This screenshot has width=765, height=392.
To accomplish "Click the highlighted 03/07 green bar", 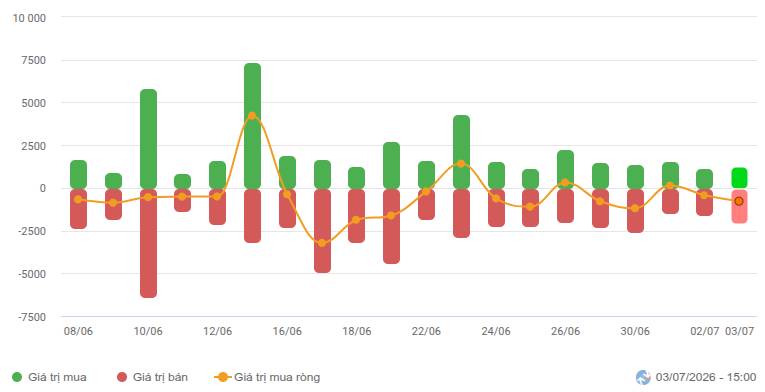I will [x=739, y=178].
